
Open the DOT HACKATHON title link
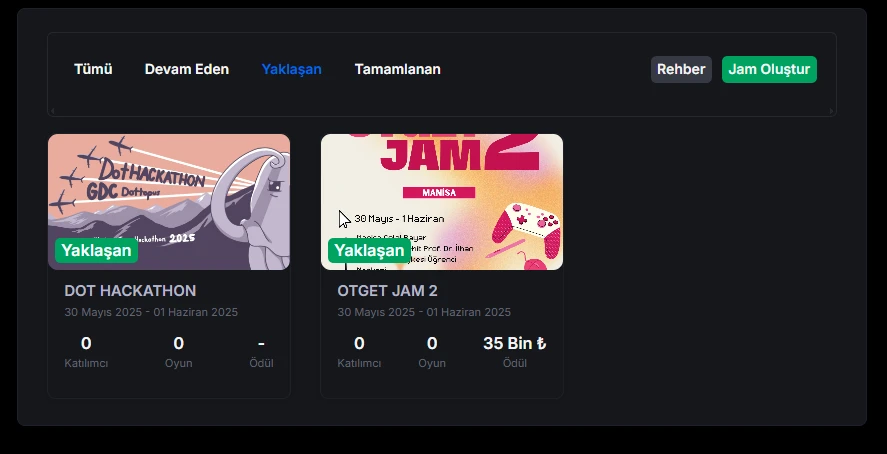click(130, 291)
